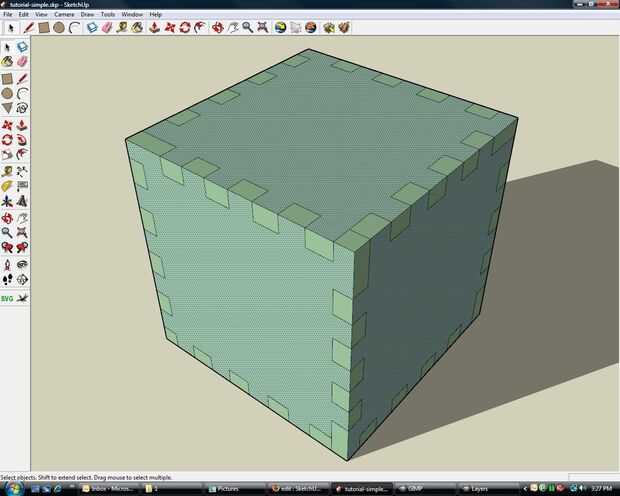Click the 'Select objects' status bar hint
This screenshot has height=496, width=620.
(x=86, y=477)
